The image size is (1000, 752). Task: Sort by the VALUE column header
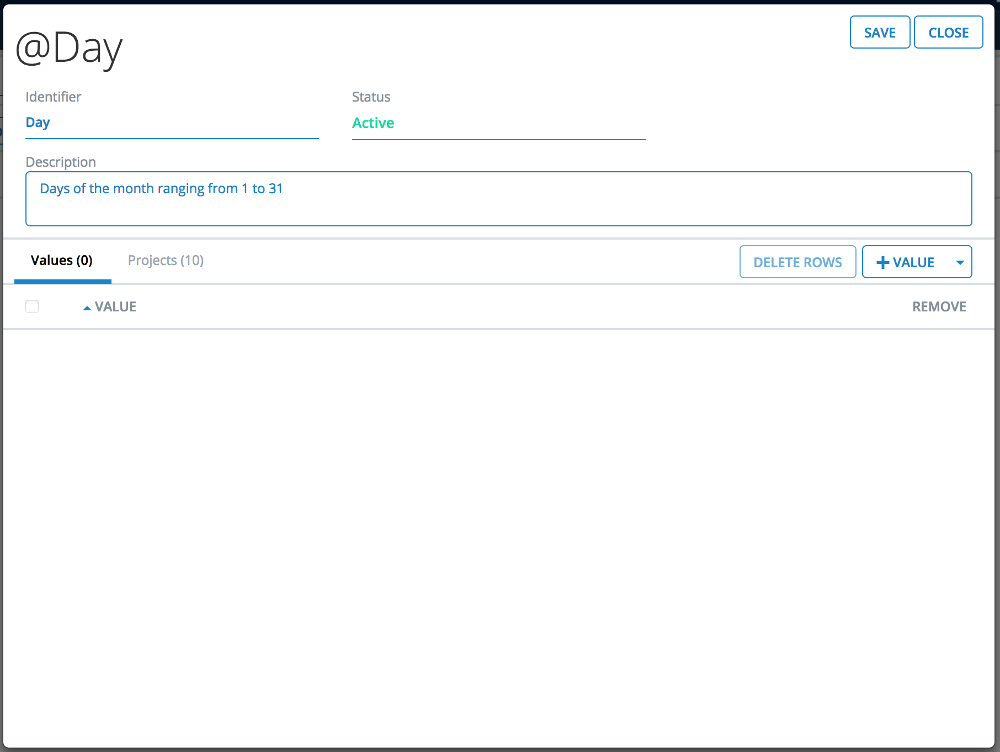point(116,307)
